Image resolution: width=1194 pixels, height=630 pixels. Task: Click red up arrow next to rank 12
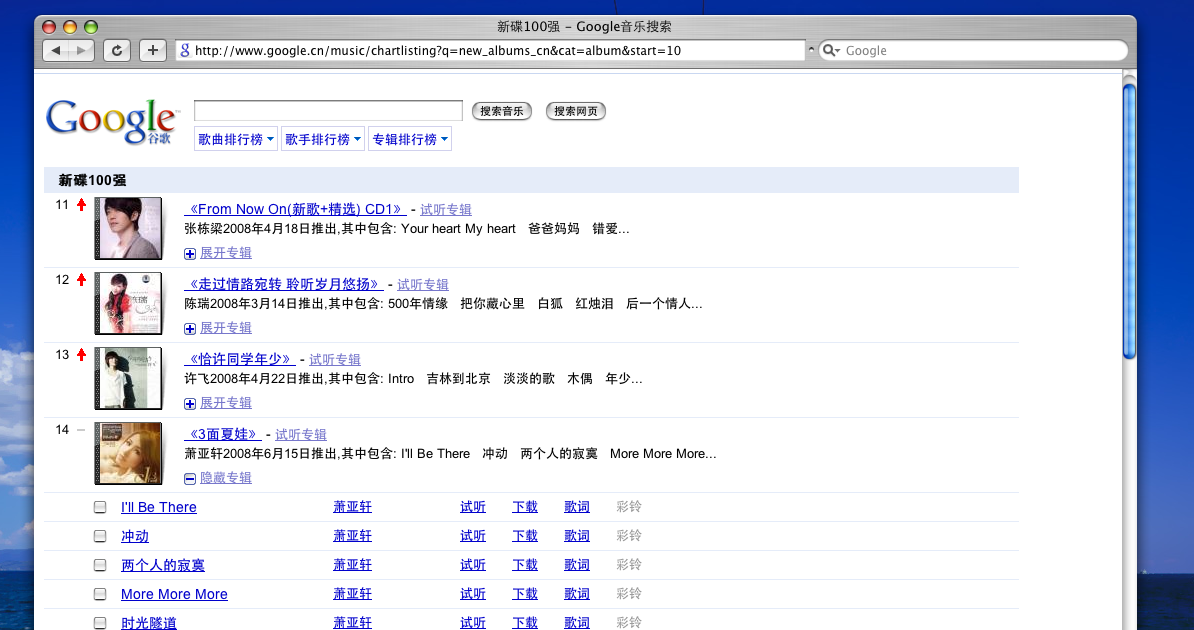[x=81, y=280]
